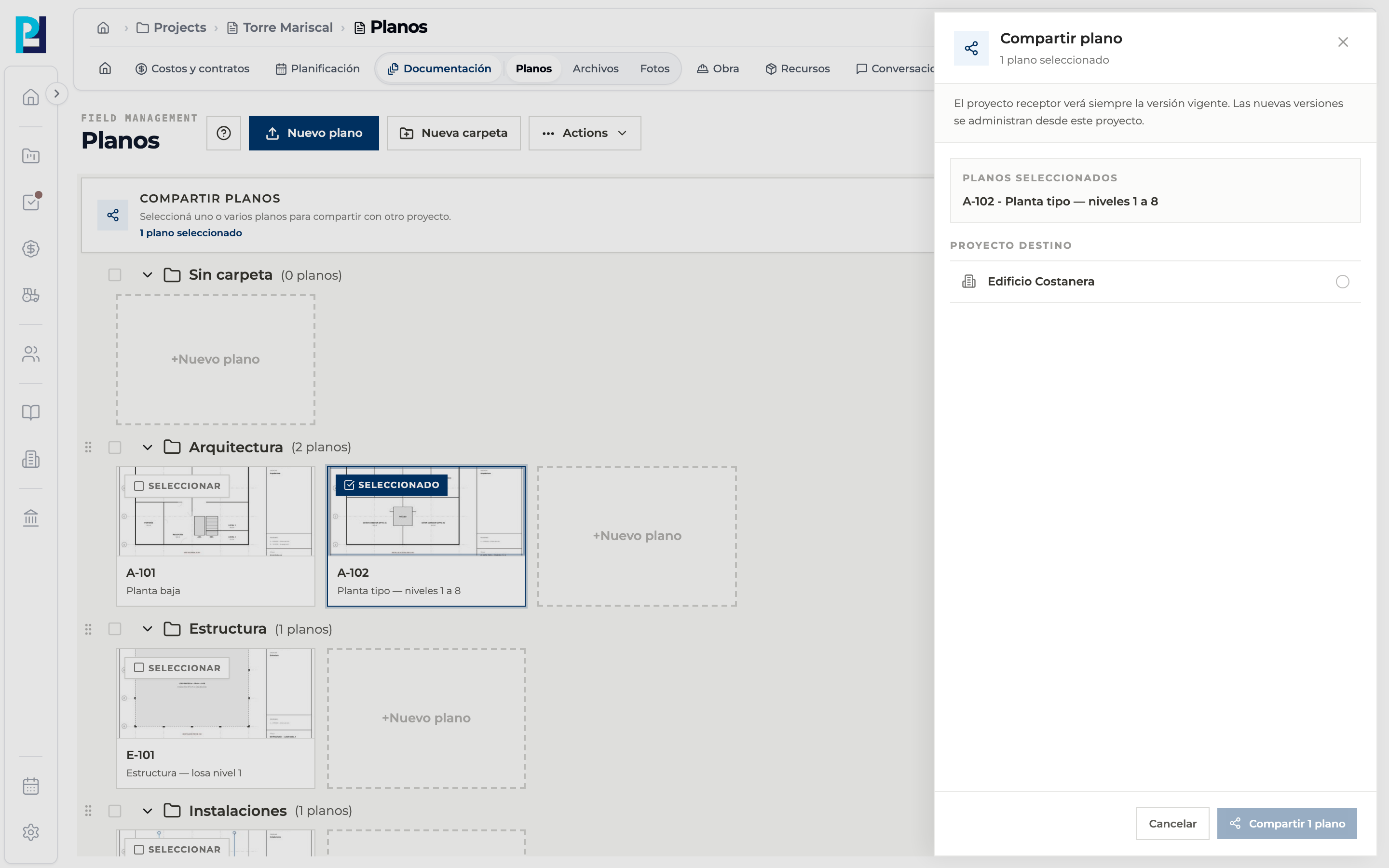Open the Actions dropdown menu
Screen dimensions: 1389x868
[x=585, y=133]
